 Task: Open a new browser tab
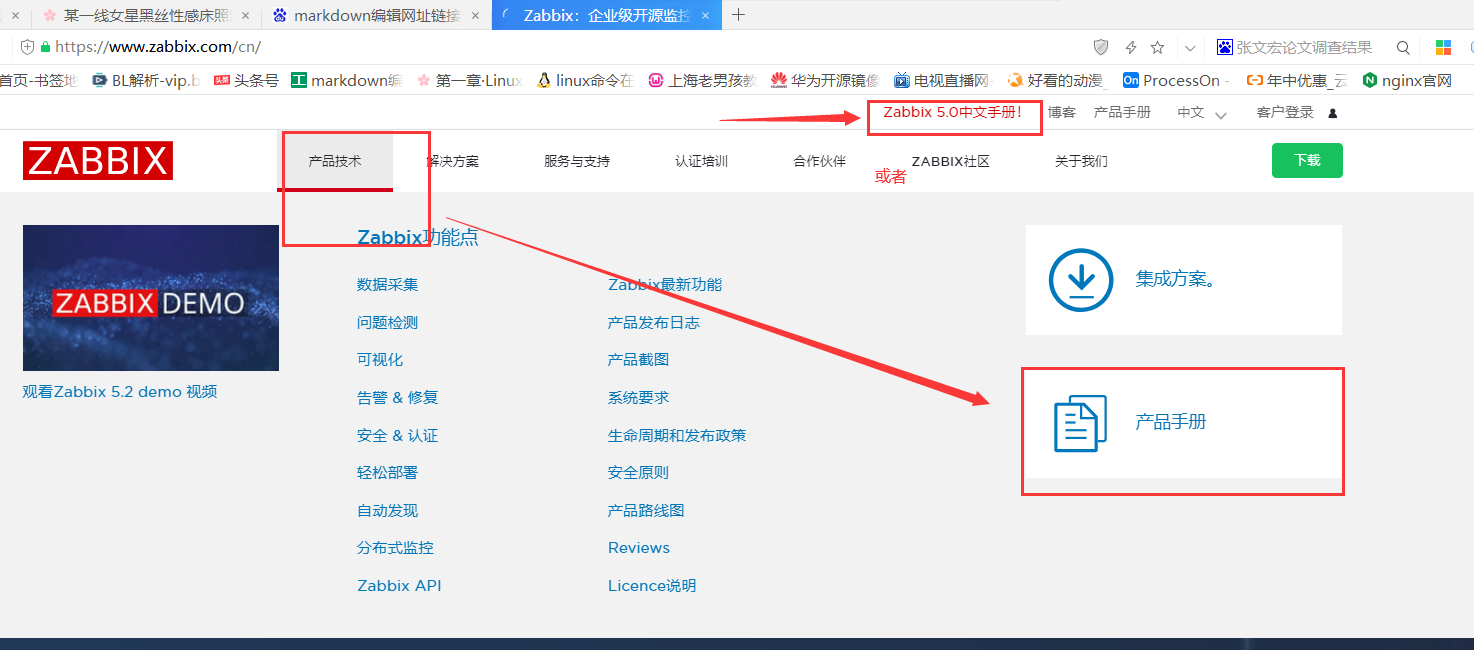(x=739, y=15)
